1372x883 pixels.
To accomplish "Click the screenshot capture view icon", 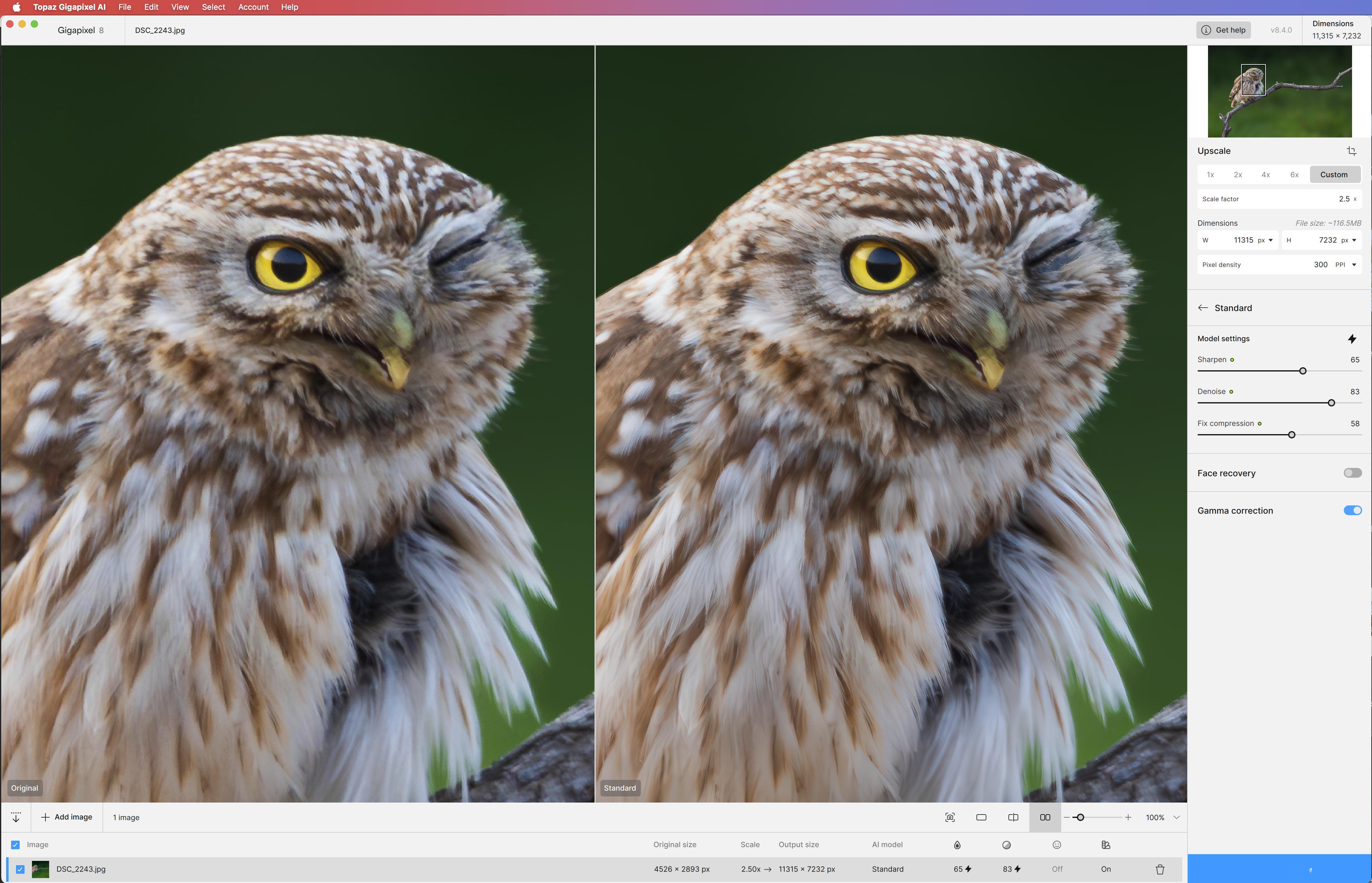I will [950, 817].
